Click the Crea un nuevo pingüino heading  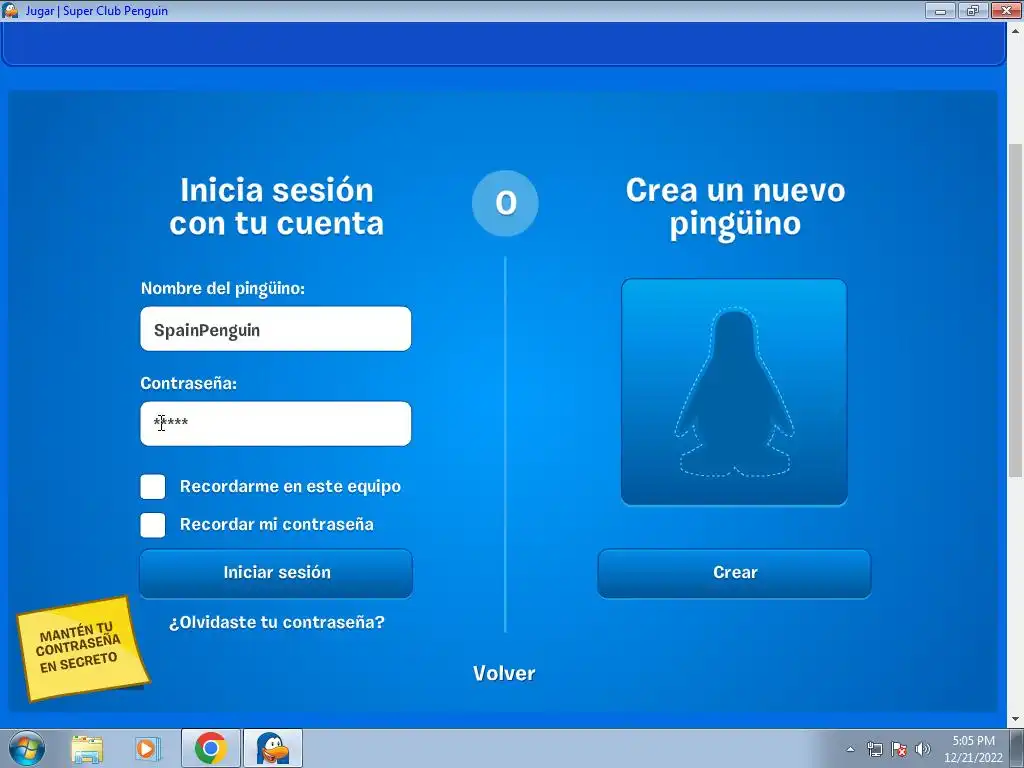tap(735, 207)
